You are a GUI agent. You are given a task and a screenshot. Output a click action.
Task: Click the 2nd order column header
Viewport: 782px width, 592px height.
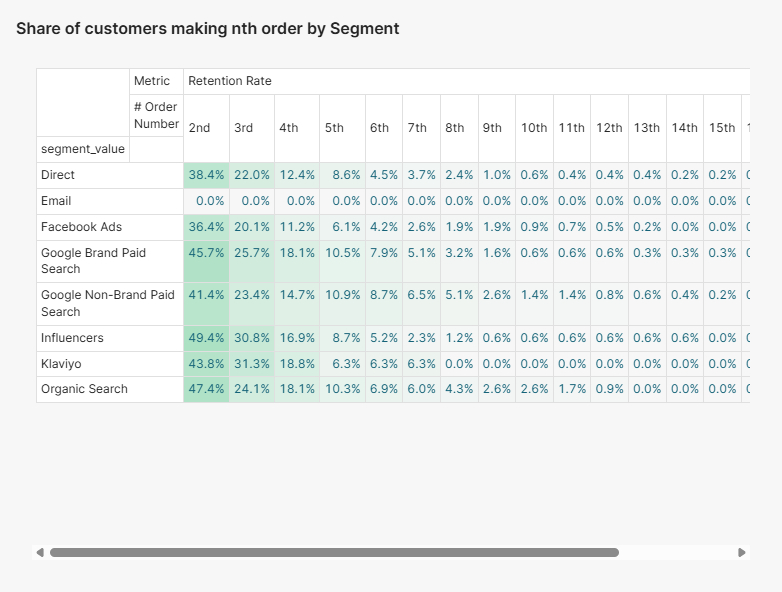(200, 128)
